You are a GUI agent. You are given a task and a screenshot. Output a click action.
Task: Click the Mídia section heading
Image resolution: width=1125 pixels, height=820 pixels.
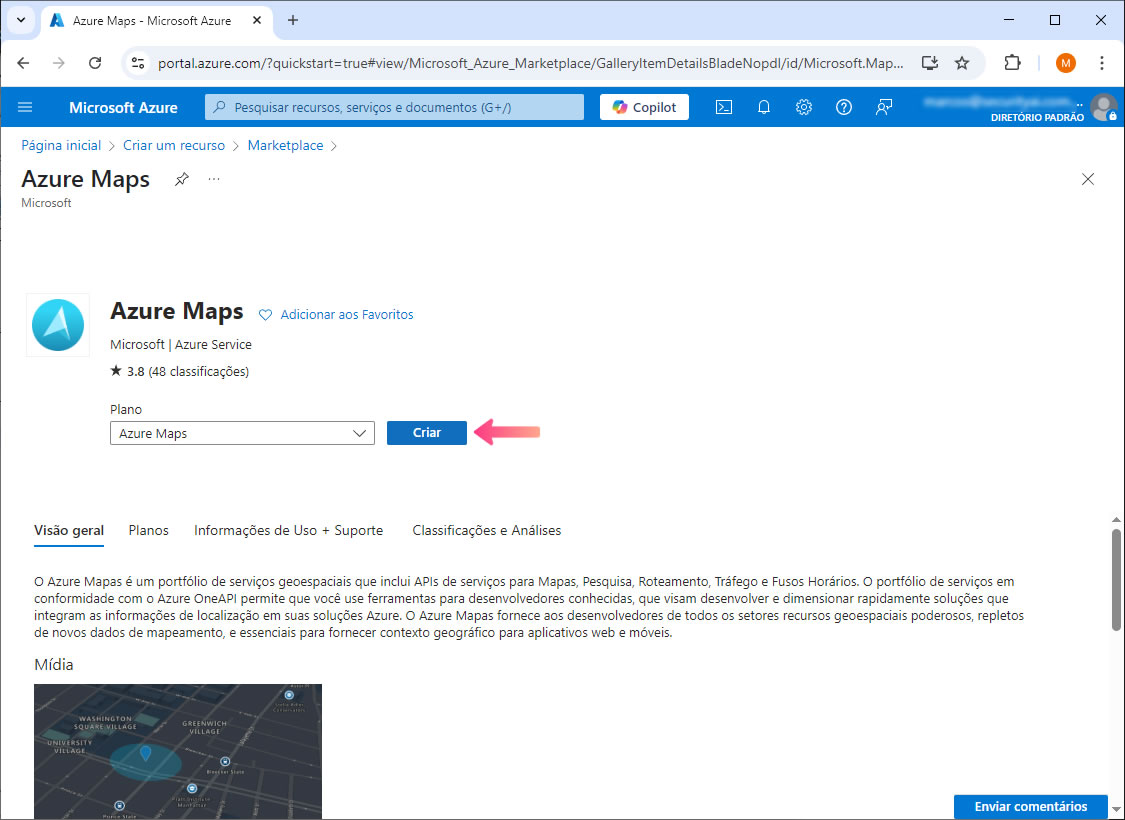click(54, 665)
